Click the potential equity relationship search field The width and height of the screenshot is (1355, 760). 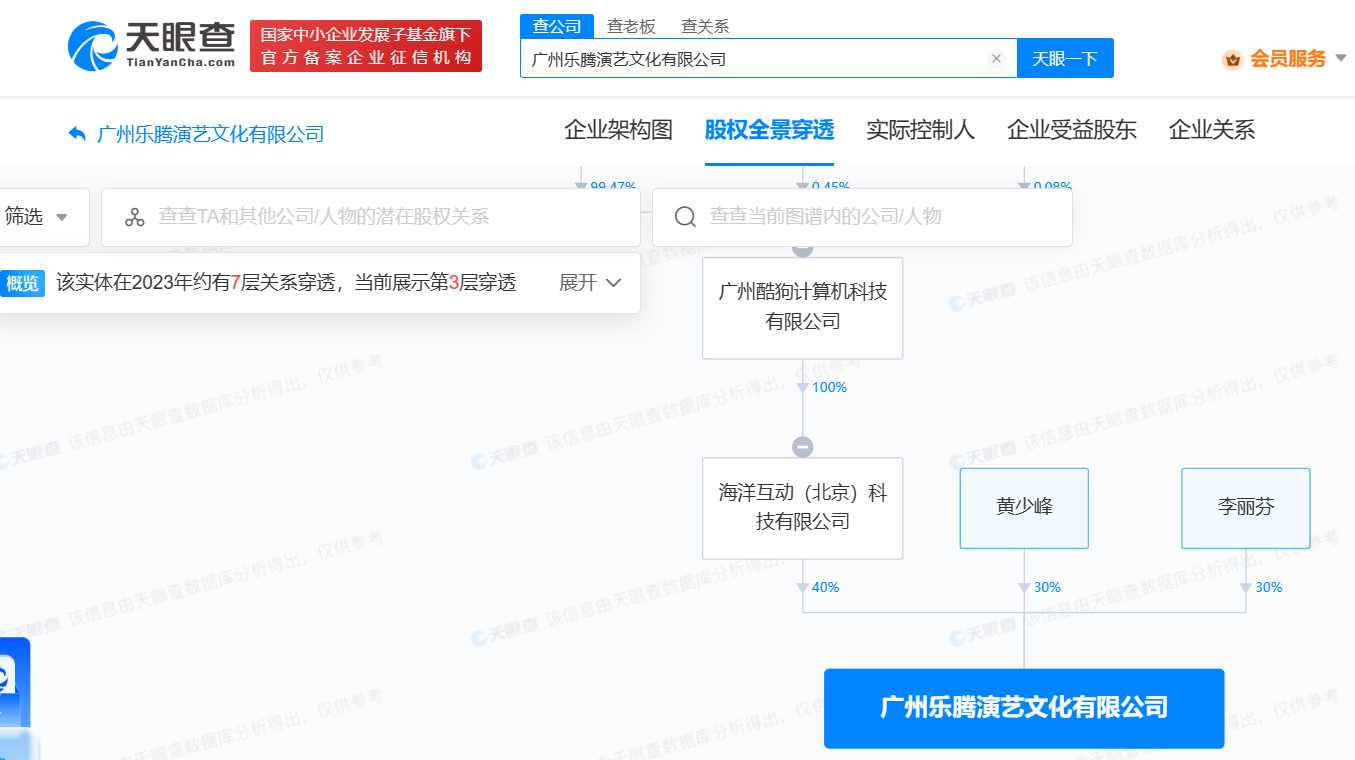pyautogui.click(x=371, y=217)
